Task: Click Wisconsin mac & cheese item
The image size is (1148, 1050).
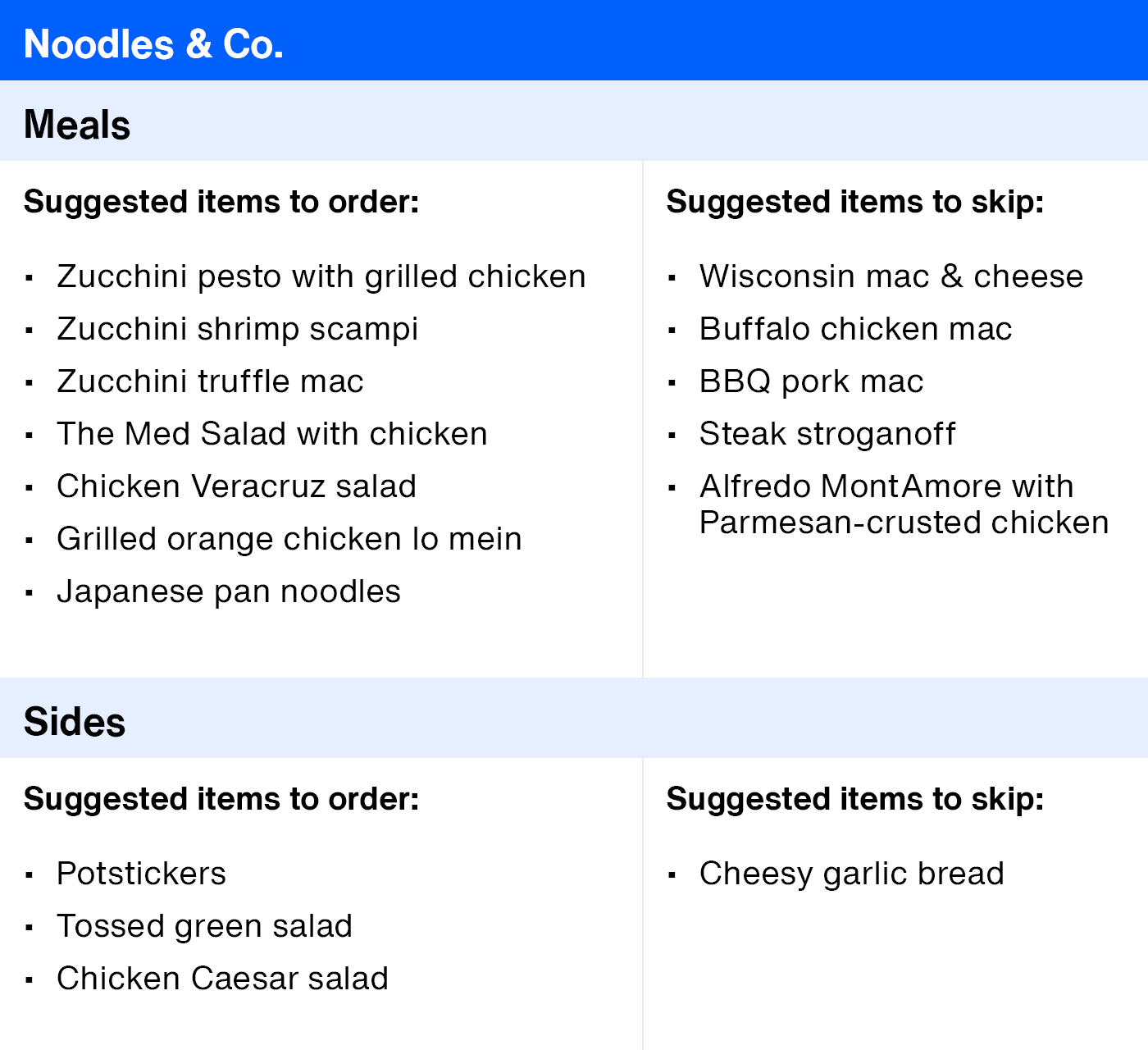Action: click(891, 276)
